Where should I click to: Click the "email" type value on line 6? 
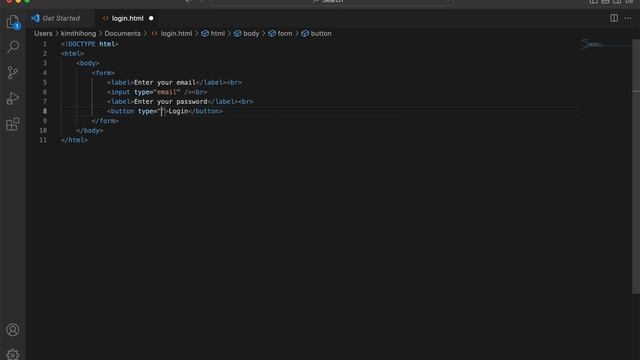pos(167,92)
